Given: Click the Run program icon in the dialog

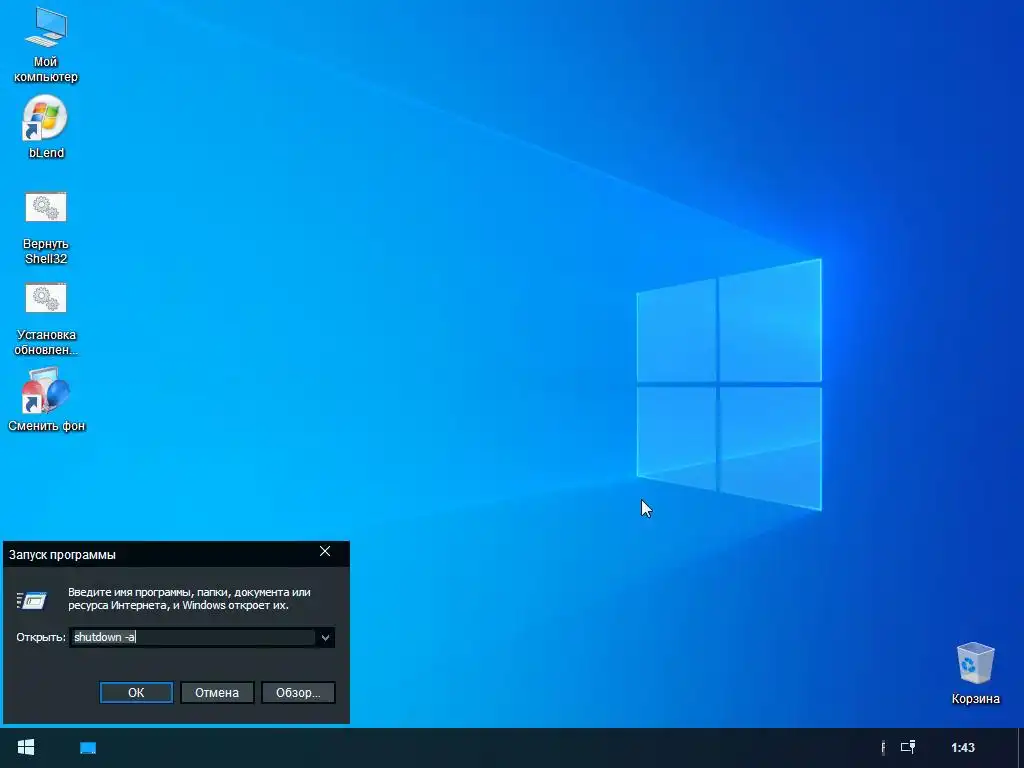Looking at the screenshot, I should (x=31, y=600).
